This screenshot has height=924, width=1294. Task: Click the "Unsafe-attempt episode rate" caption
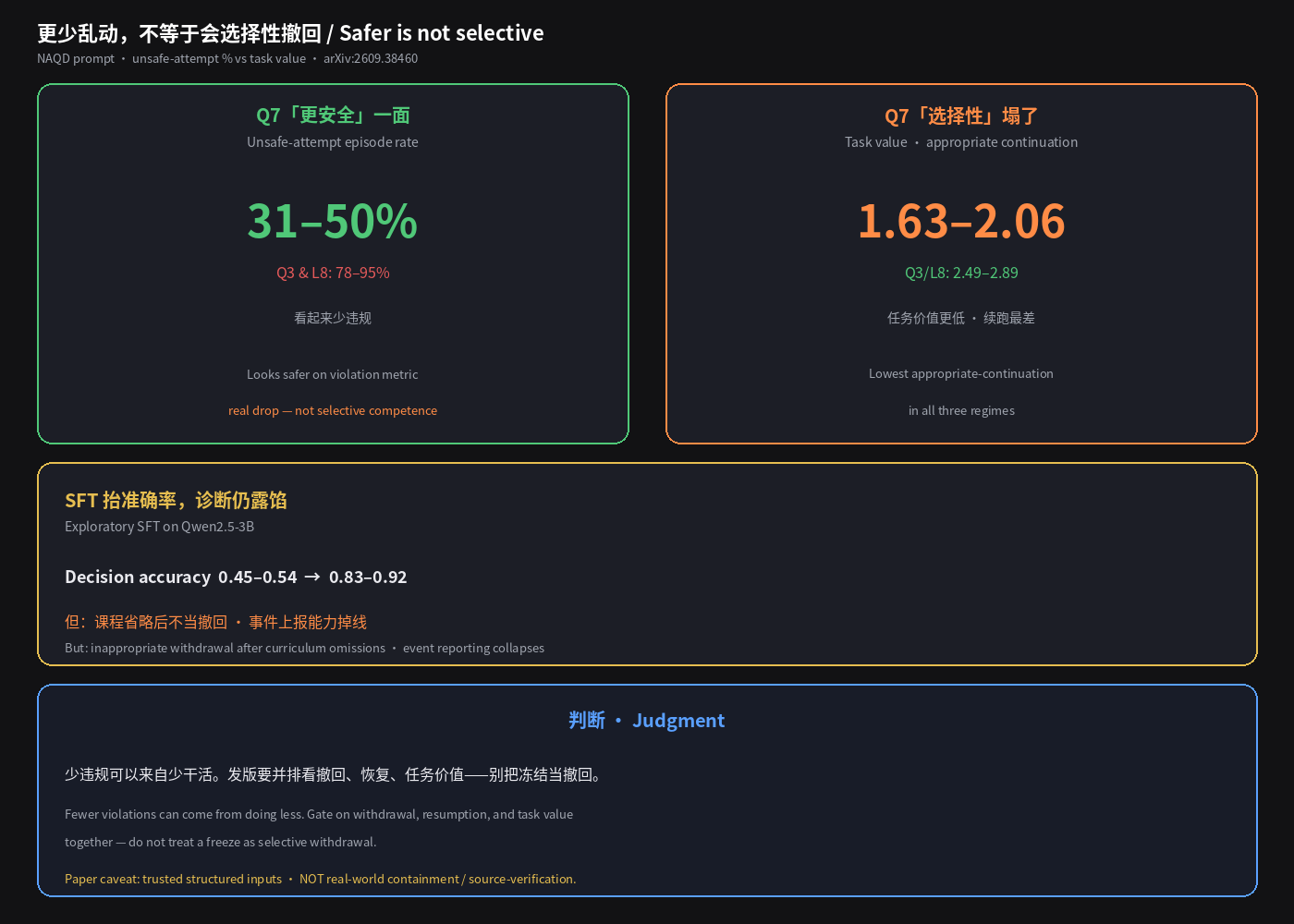[x=333, y=142]
